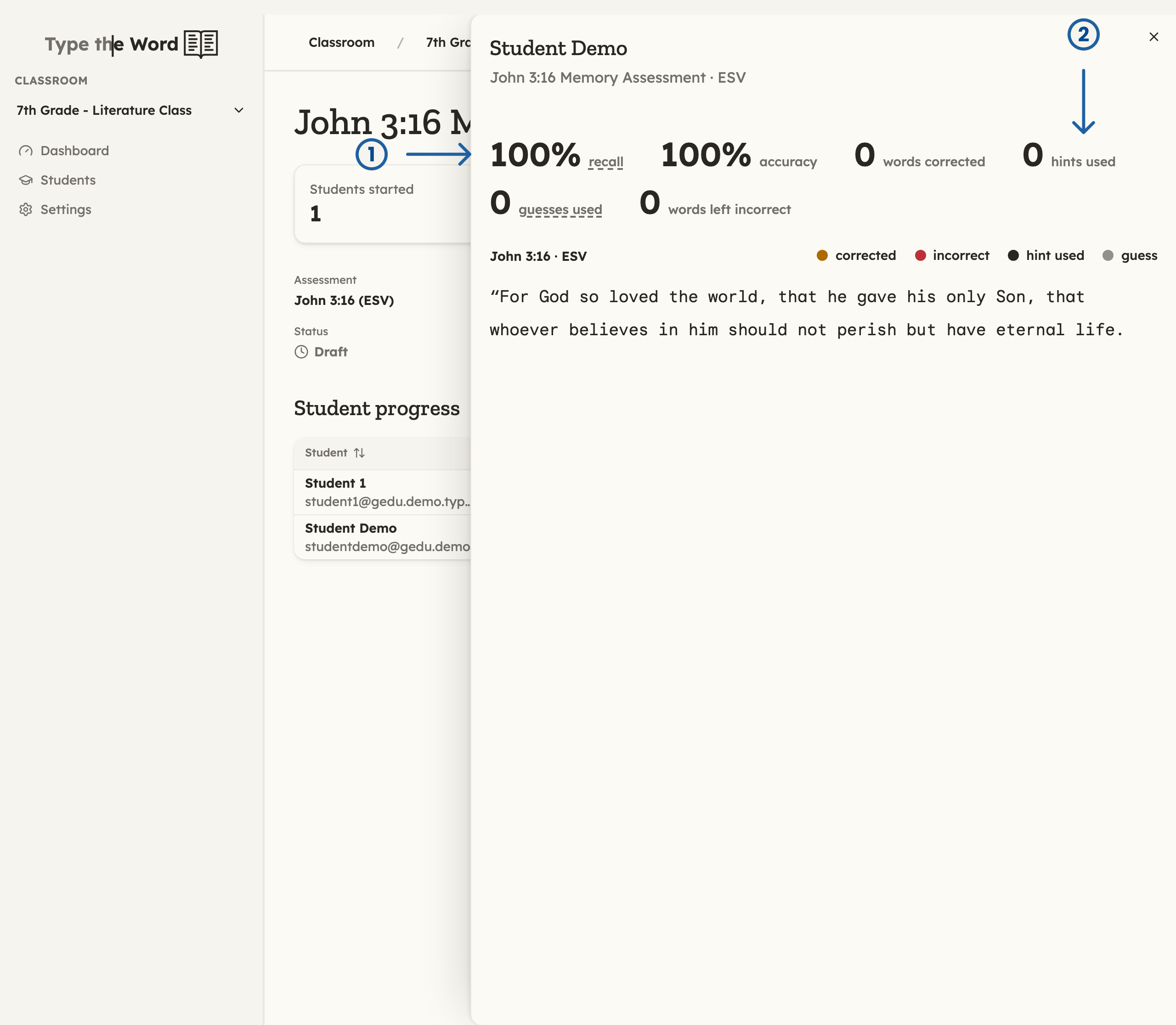Open the classroom selector chevron
The width and height of the screenshot is (1176, 1025).
[x=238, y=110]
